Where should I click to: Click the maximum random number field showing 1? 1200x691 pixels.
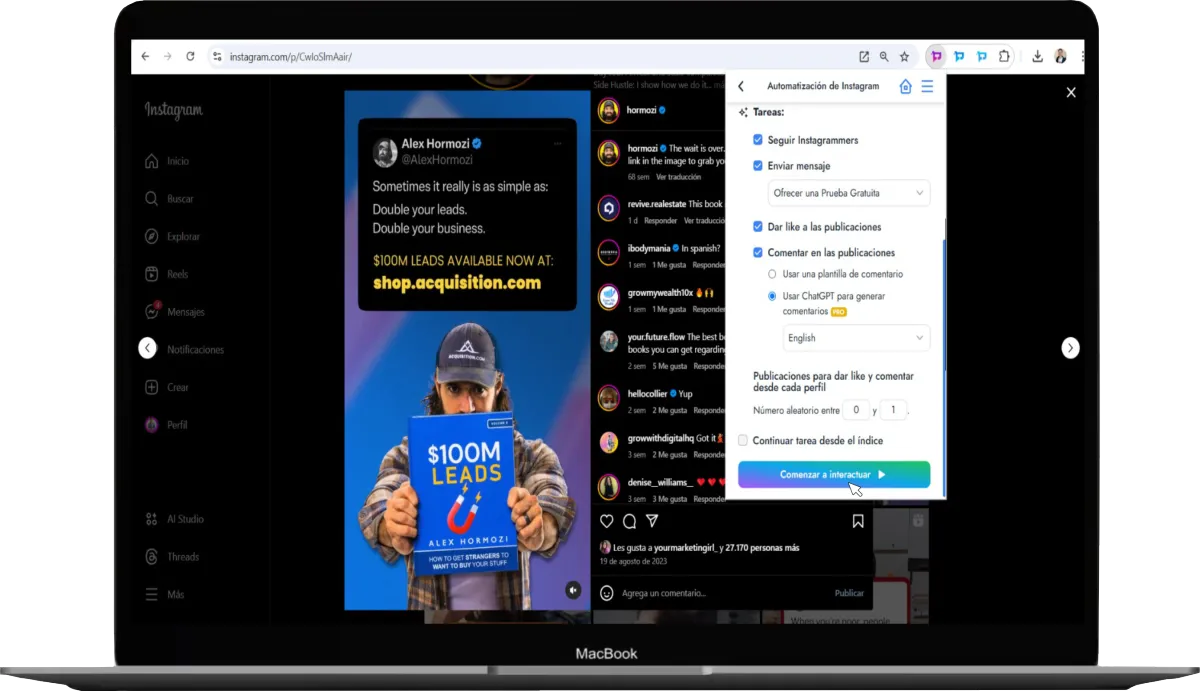(893, 410)
